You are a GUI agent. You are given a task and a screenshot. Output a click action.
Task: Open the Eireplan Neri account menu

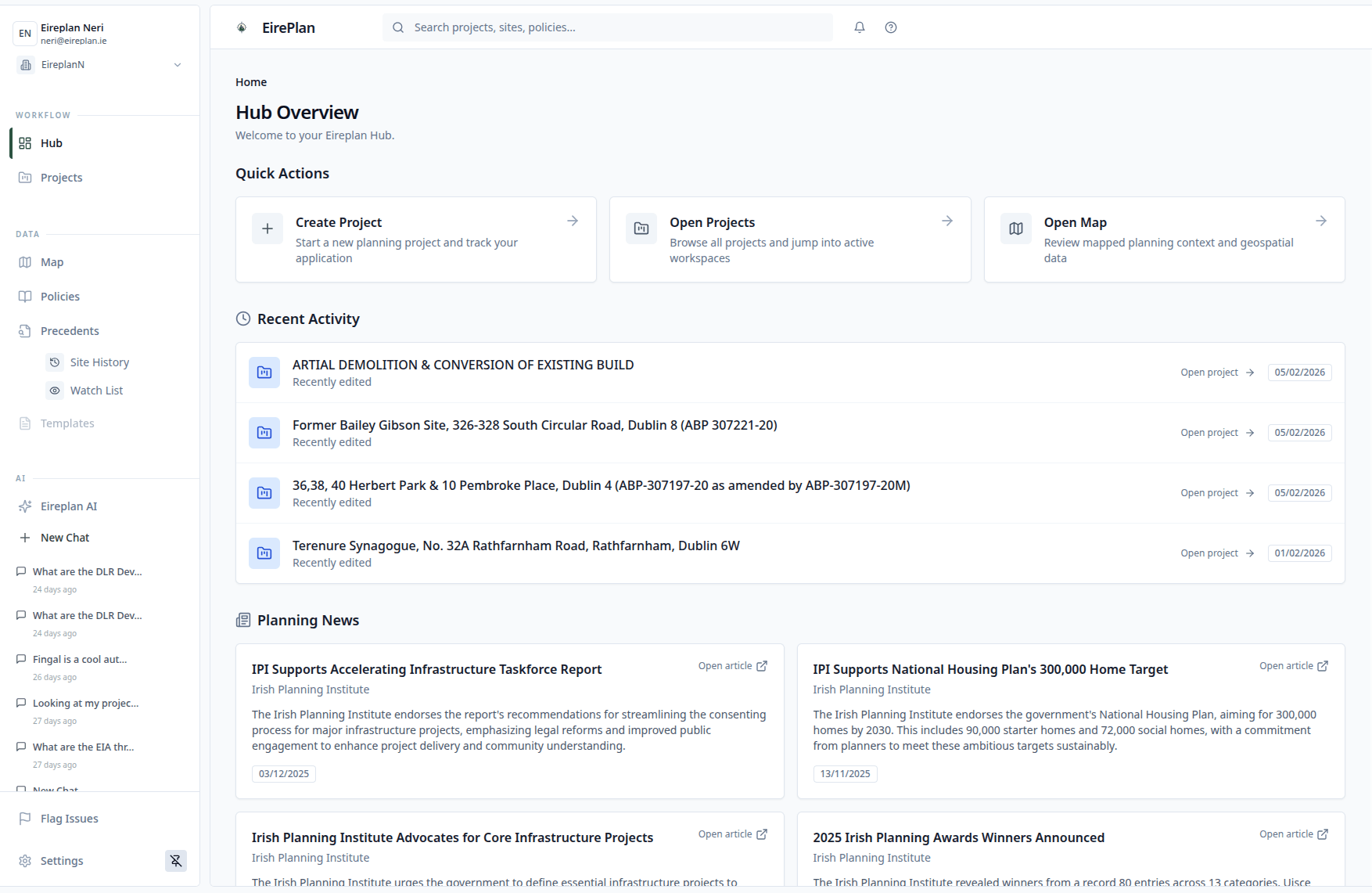(72, 33)
